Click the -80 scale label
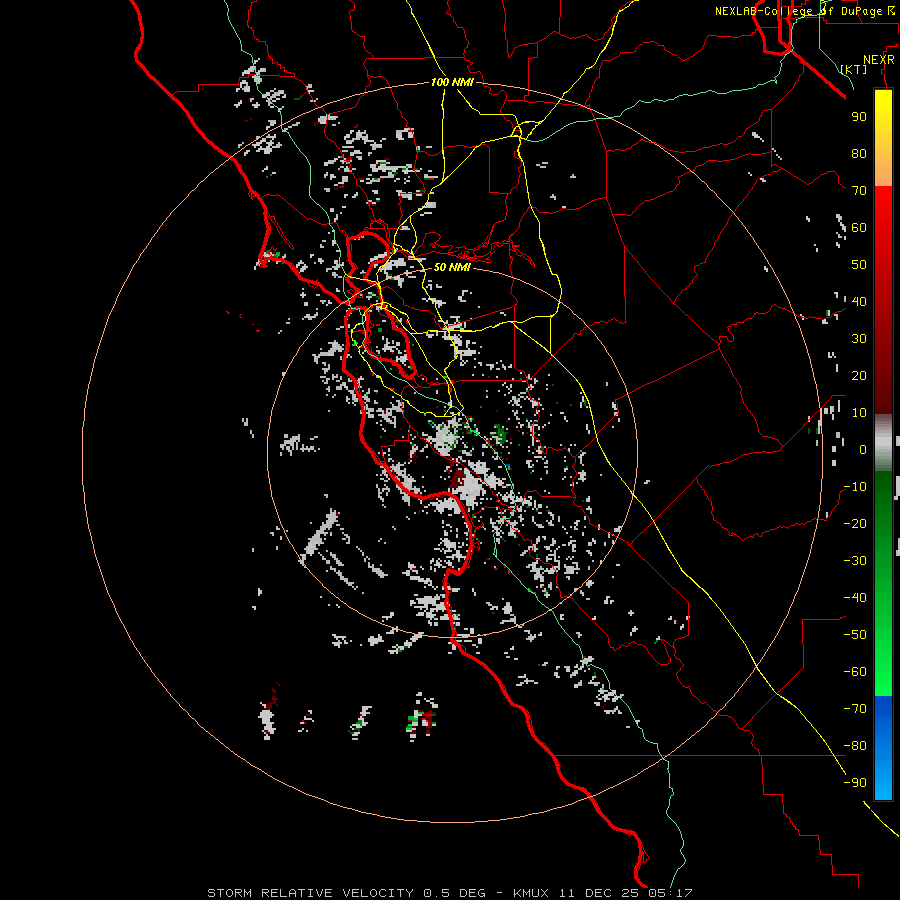This screenshot has width=900, height=900. [855, 746]
